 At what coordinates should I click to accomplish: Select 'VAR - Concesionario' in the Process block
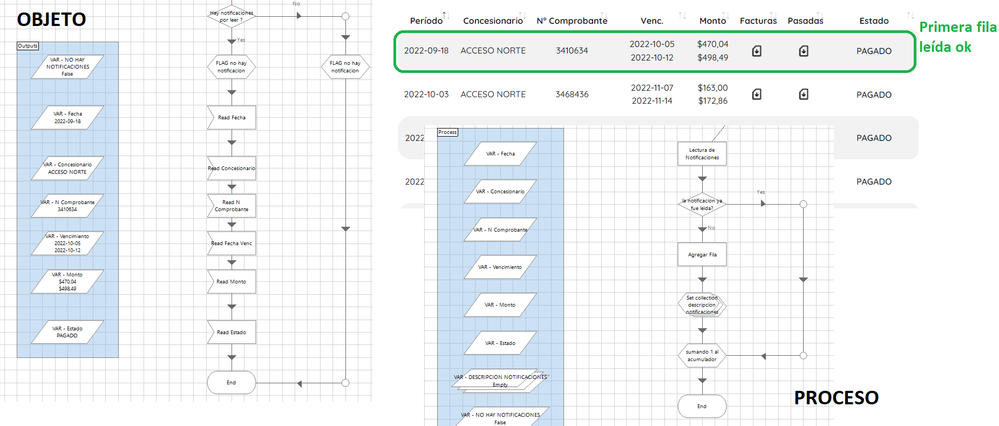(x=500, y=191)
